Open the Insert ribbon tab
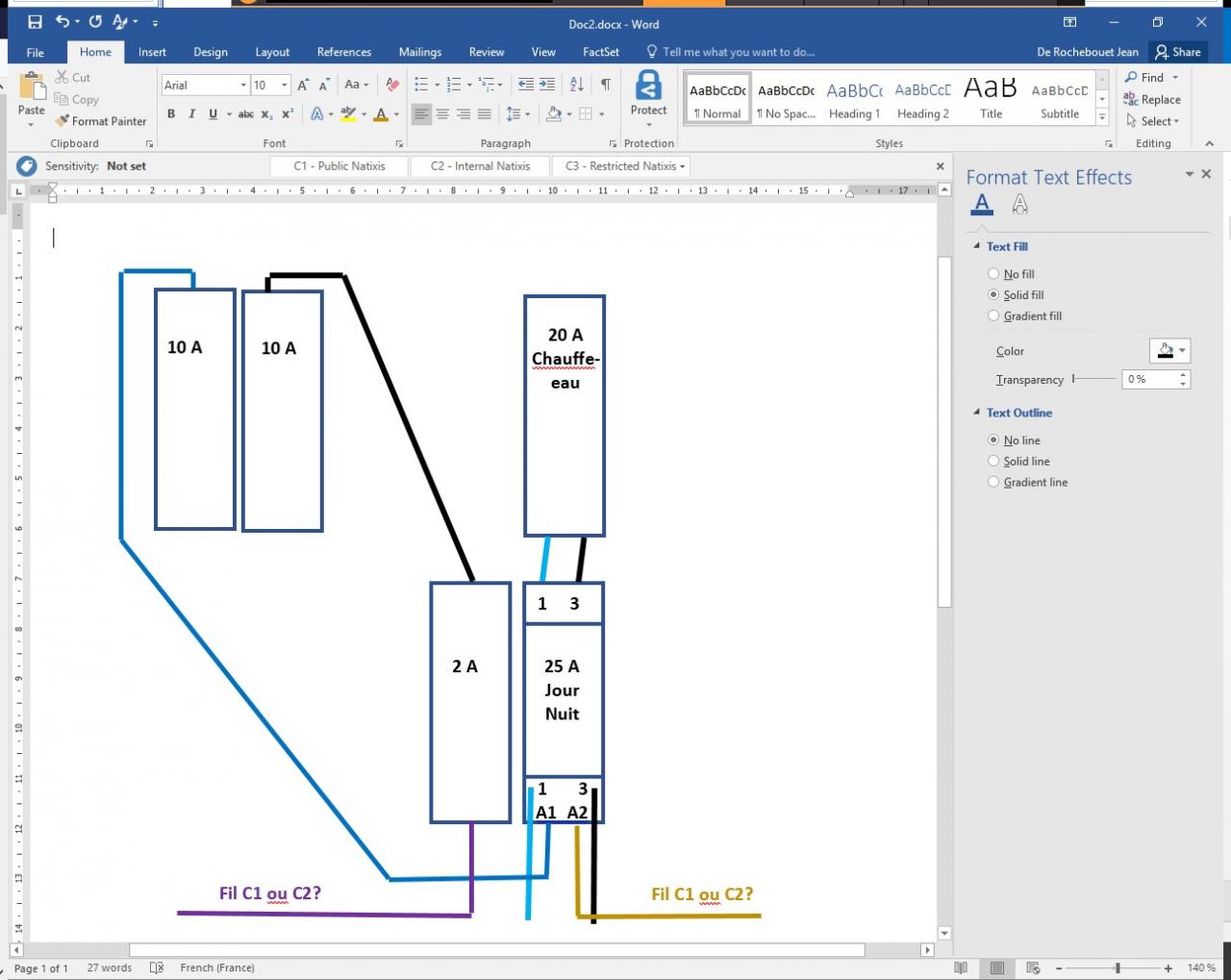1231x980 pixels. (152, 52)
